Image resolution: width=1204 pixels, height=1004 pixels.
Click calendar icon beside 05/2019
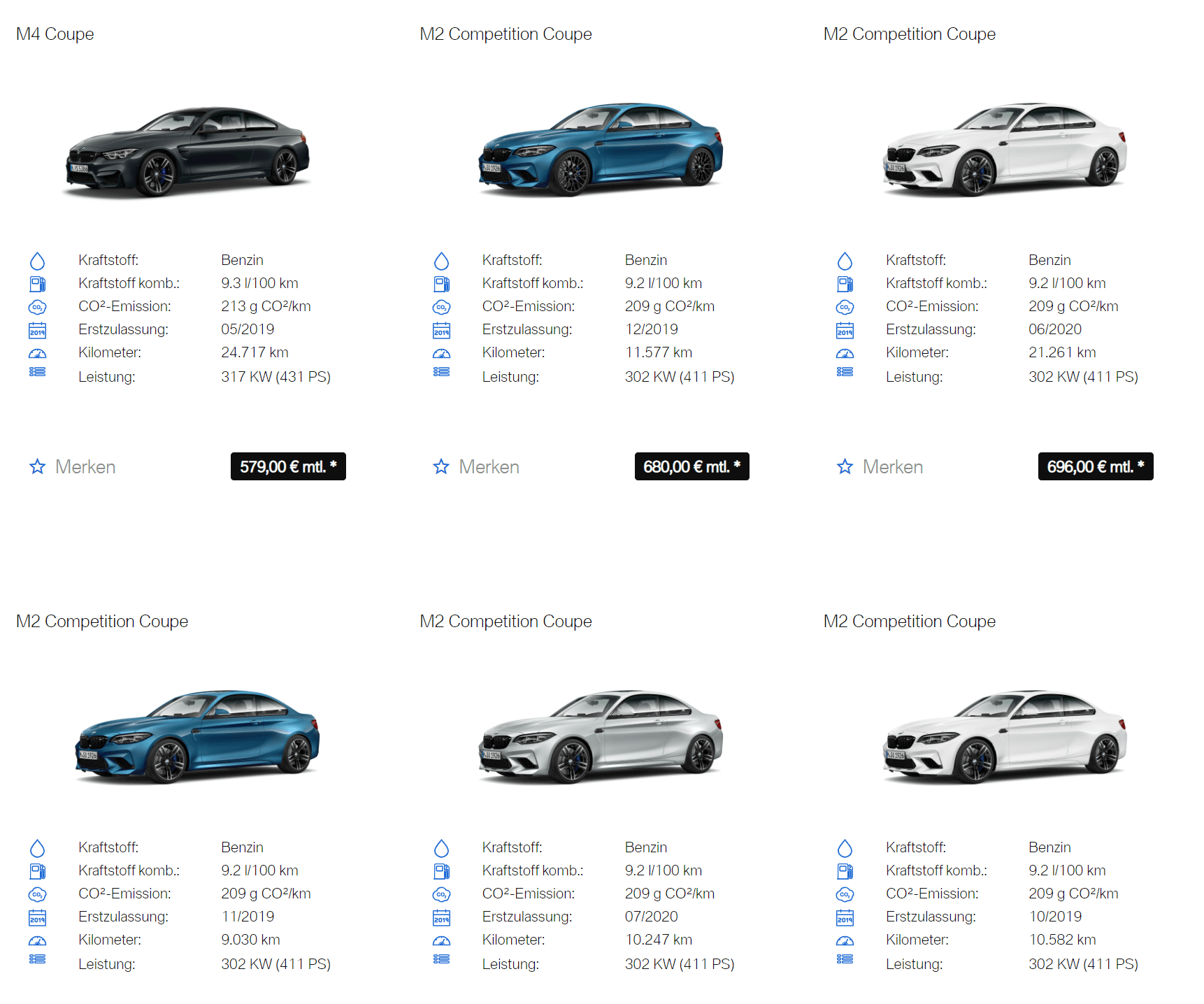(37, 330)
